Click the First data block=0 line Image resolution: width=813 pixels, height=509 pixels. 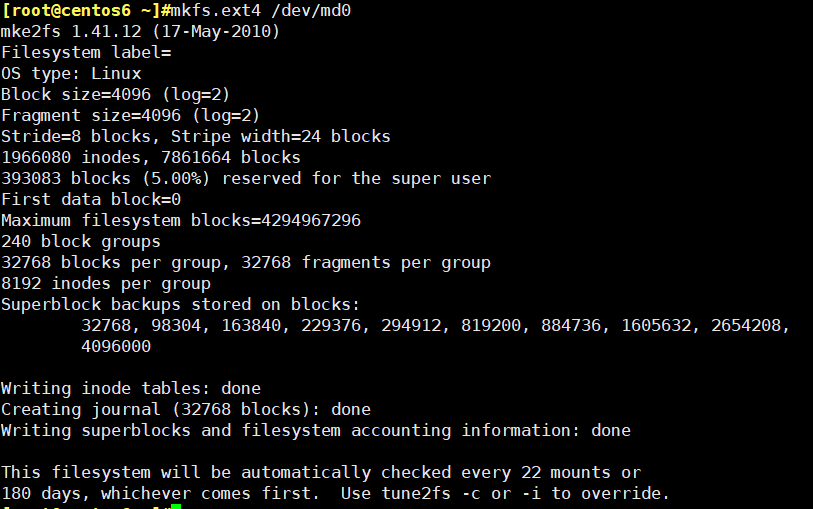pyautogui.click(x=91, y=200)
